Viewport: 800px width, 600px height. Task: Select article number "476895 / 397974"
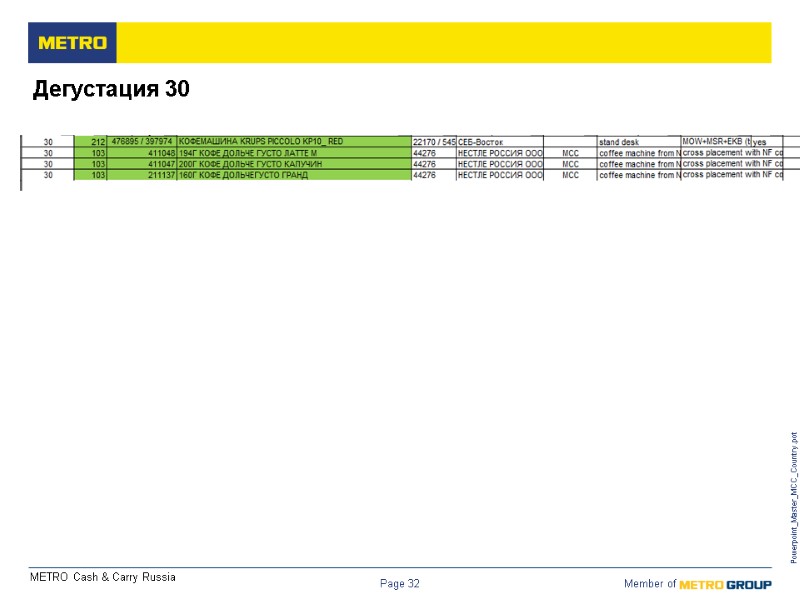tap(142, 141)
